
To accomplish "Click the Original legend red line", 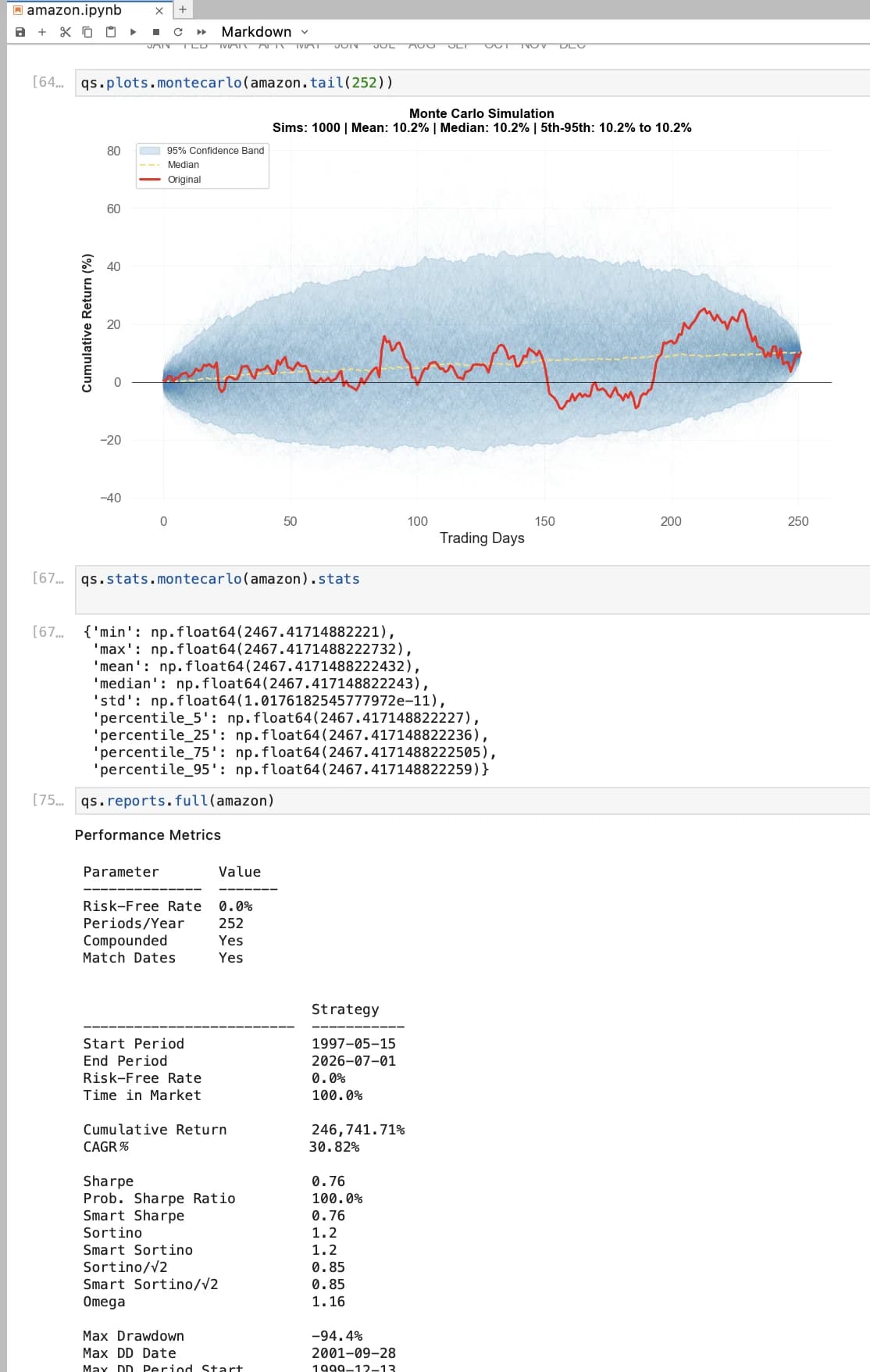I will point(149,180).
